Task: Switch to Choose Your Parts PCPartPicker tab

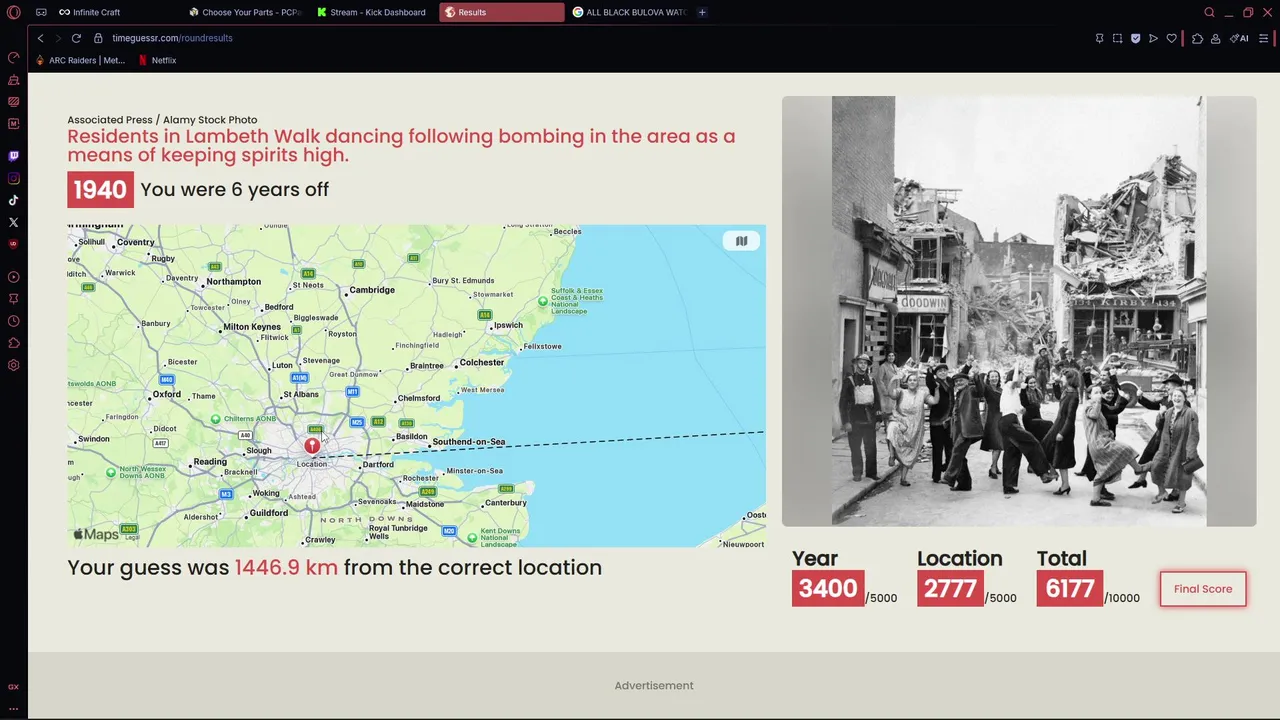Action: click(245, 12)
